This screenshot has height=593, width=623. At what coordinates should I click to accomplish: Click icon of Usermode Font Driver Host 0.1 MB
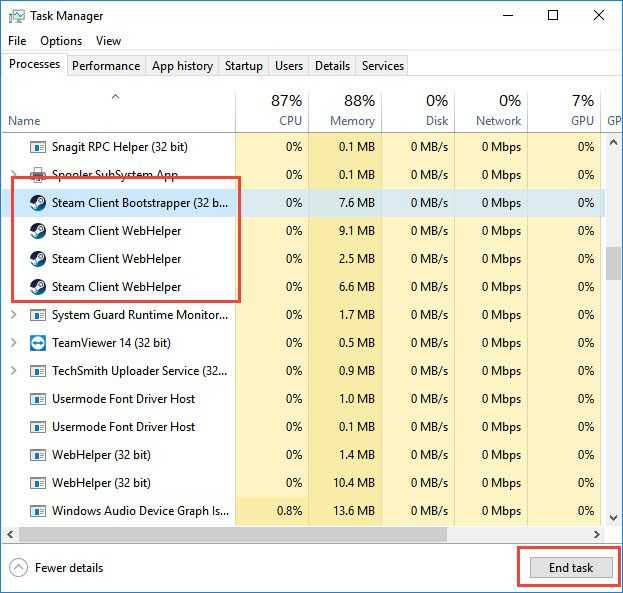(38, 427)
